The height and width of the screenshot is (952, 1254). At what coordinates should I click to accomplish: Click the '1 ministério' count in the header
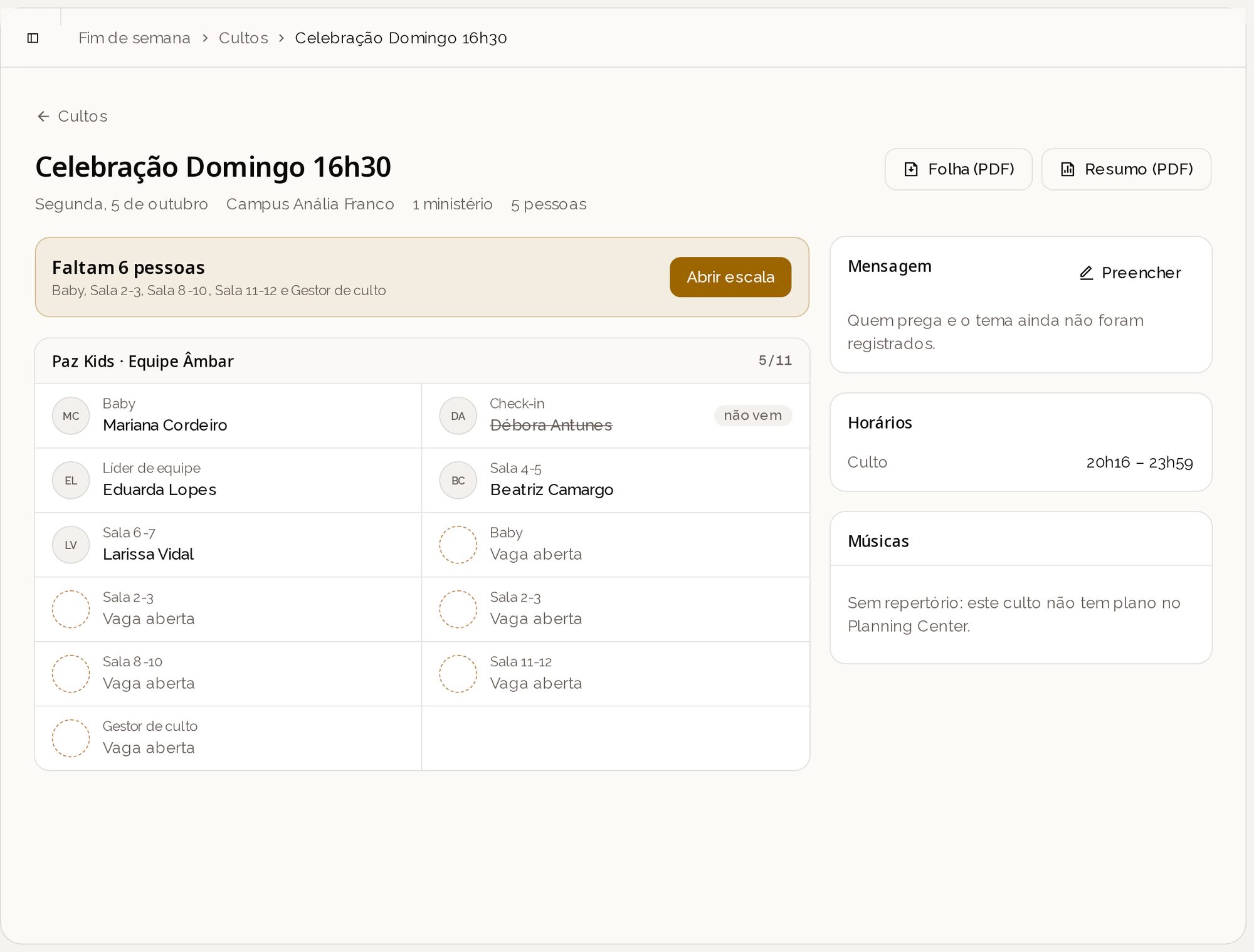pyautogui.click(x=453, y=204)
